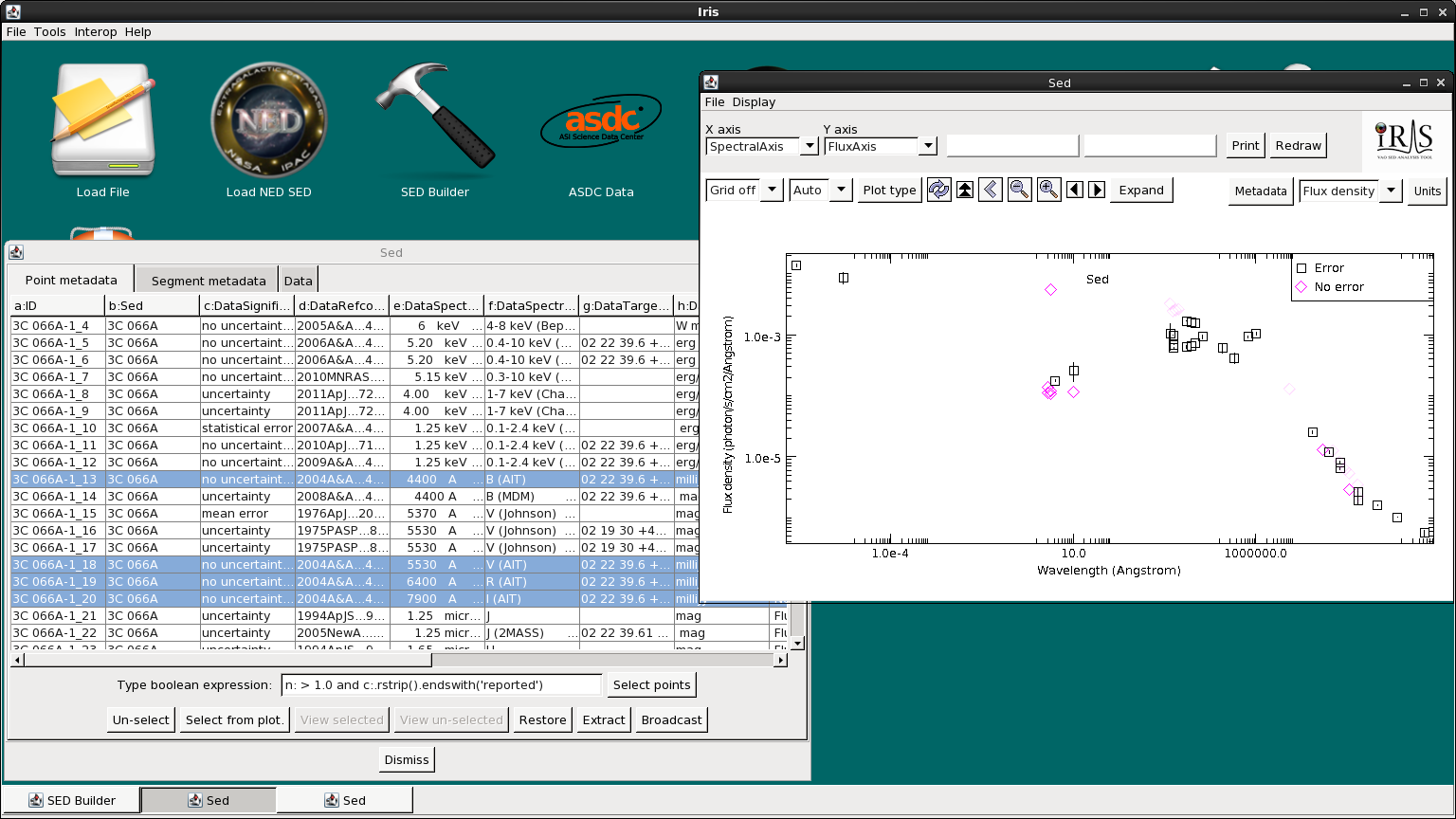Switch to SED Builder in taskbar

click(x=72, y=800)
